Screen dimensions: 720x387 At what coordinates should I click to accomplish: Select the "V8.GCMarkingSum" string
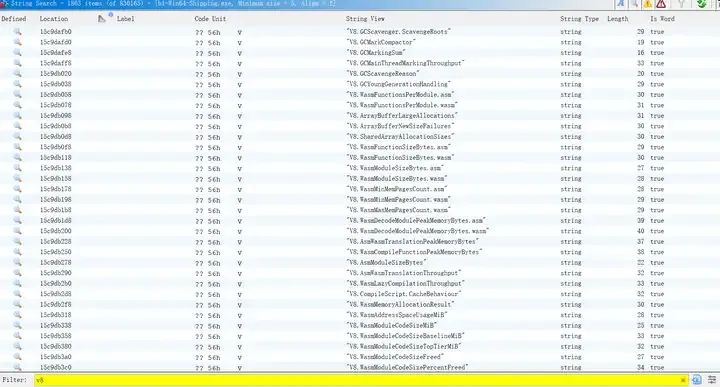[376, 53]
